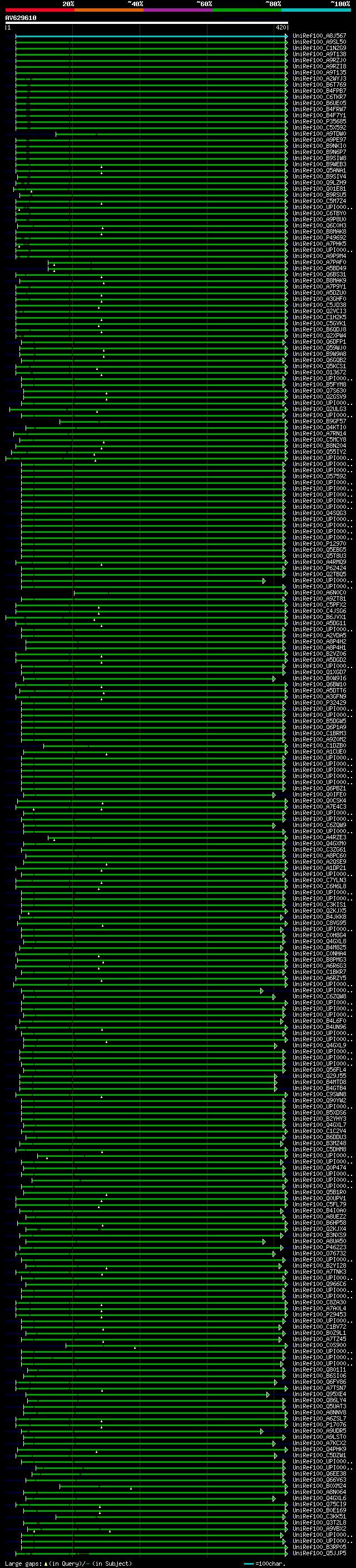Click the green ~80% identity legend segment
The height and width of the screenshot is (1568, 356).
click(x=247, y=10)
